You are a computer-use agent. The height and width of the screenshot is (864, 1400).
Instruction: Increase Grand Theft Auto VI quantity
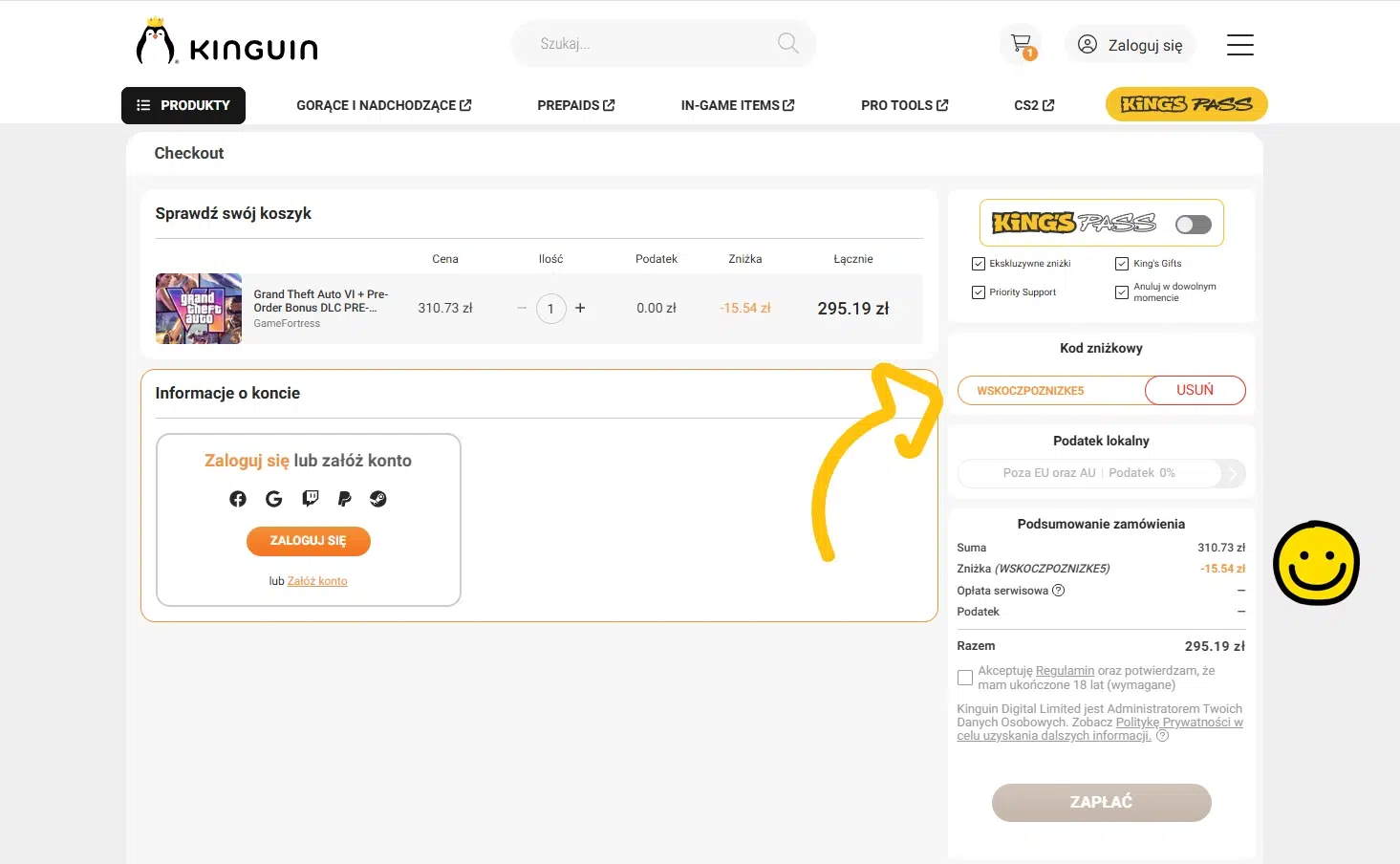580,308
